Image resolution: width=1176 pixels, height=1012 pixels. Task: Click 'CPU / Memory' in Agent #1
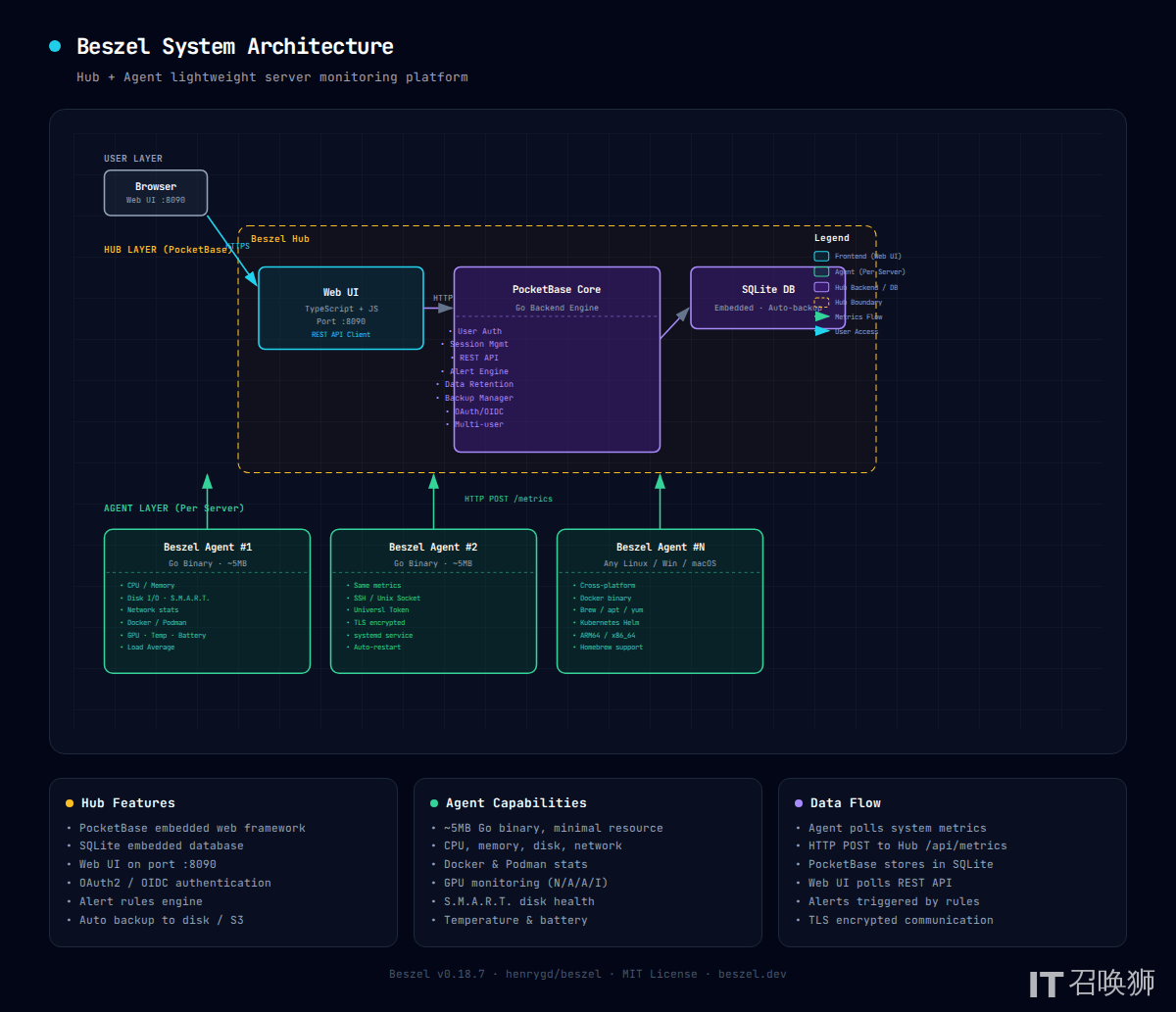point(151,586)
